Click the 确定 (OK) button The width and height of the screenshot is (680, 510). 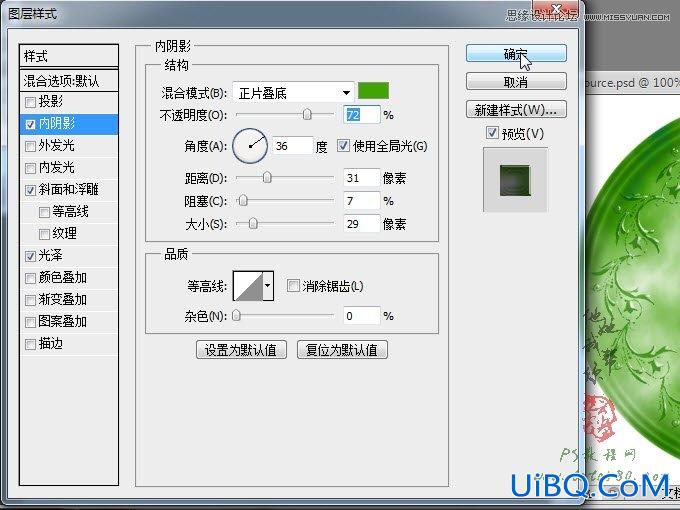pos(516,54)
